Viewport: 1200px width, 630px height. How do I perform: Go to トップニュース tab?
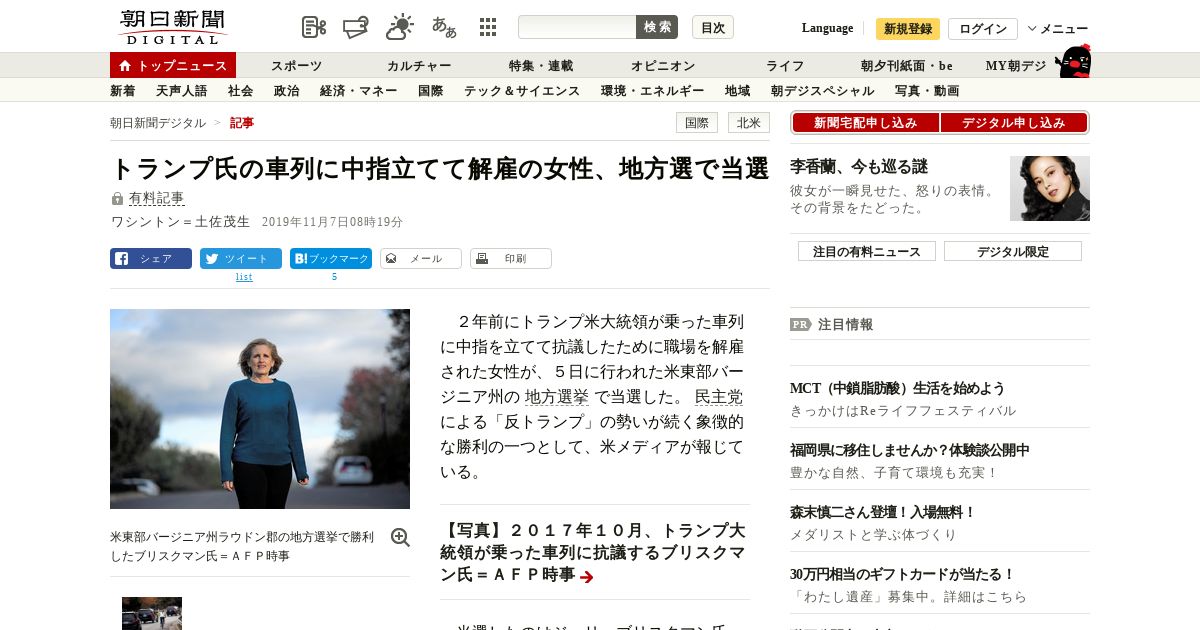(173, 65)
